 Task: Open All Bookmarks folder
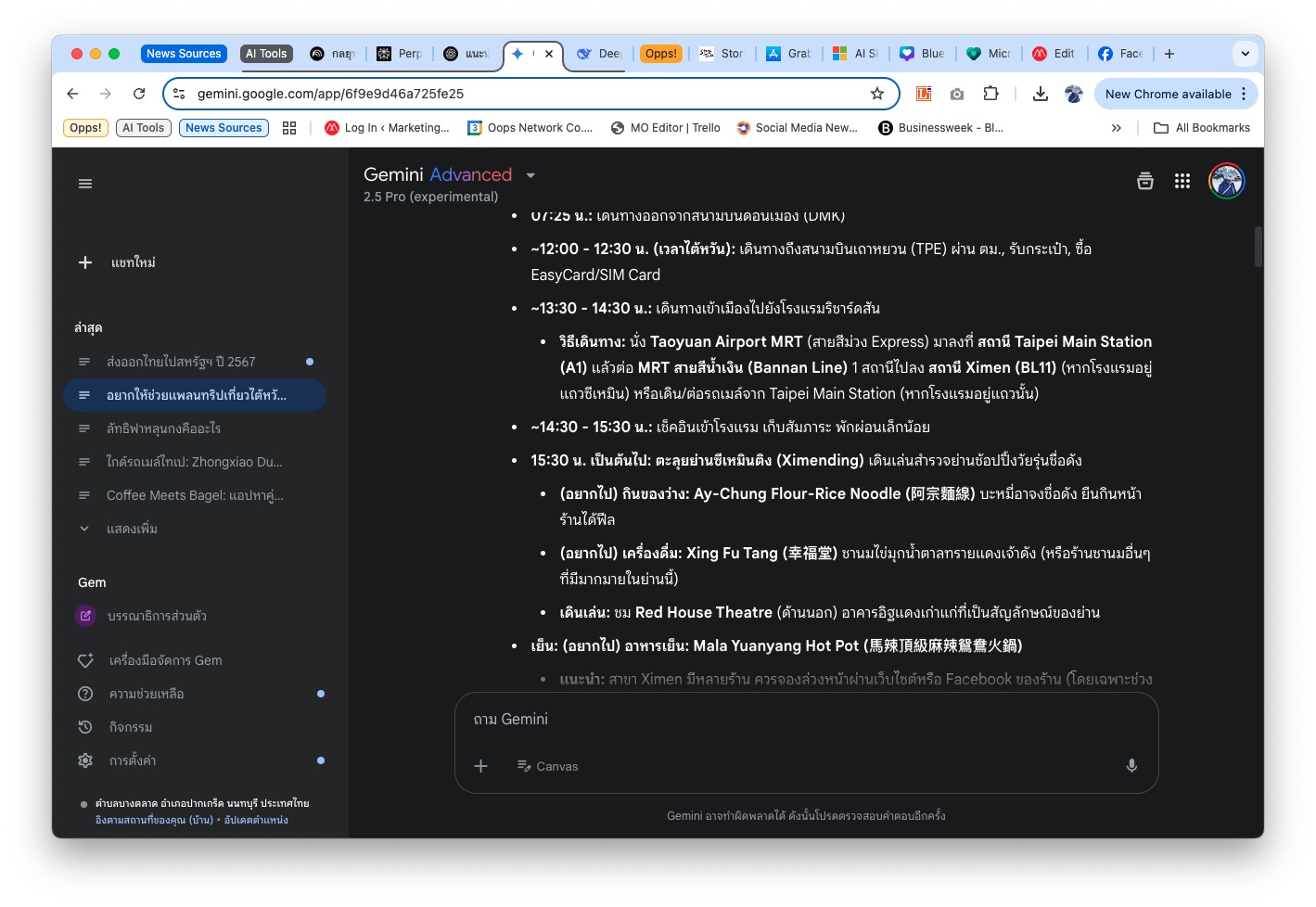coord(1202,128)
